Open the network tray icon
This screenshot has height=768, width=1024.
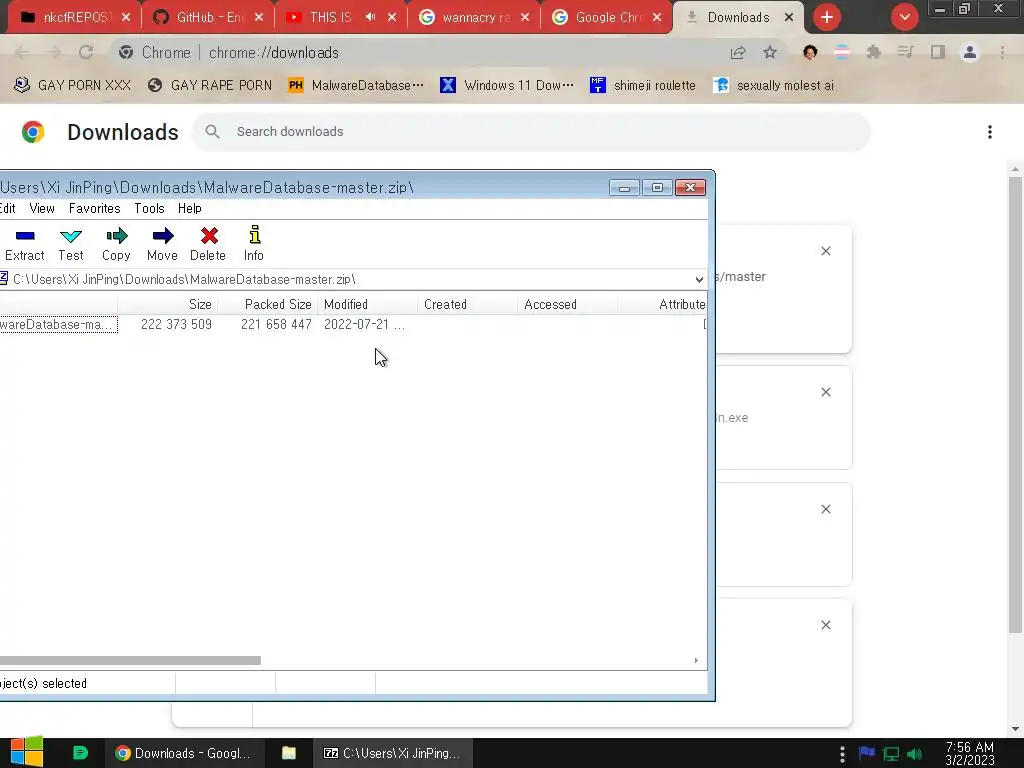[891, 754]
